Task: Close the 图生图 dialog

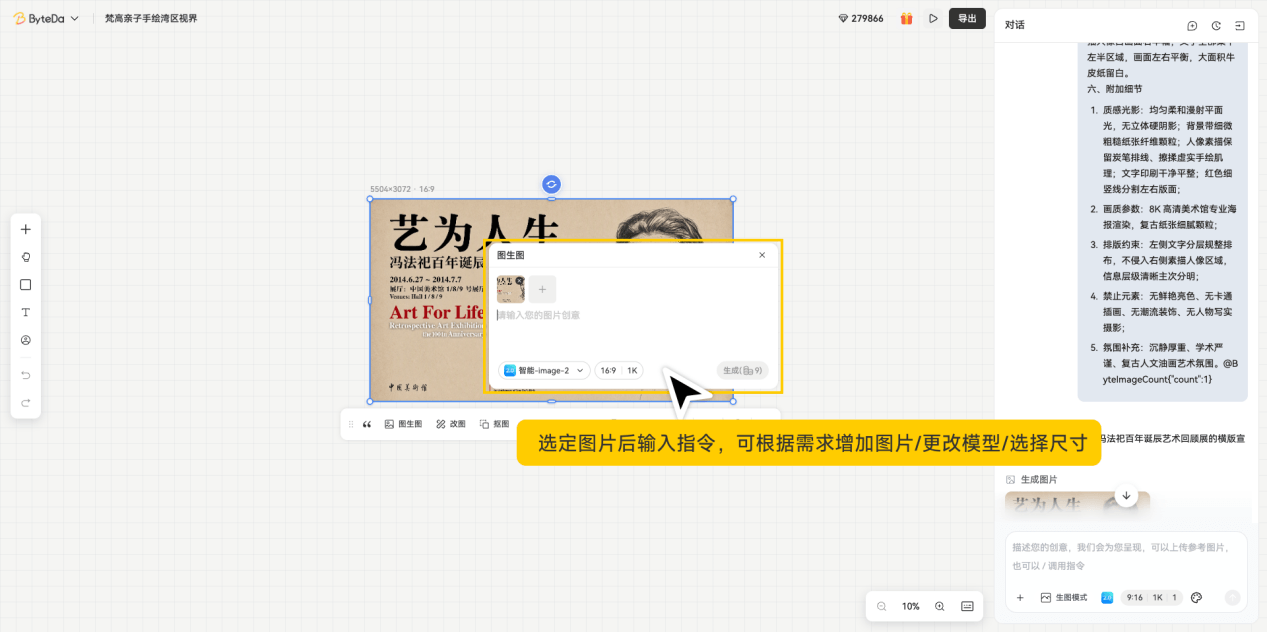Action: pos(762,255)
